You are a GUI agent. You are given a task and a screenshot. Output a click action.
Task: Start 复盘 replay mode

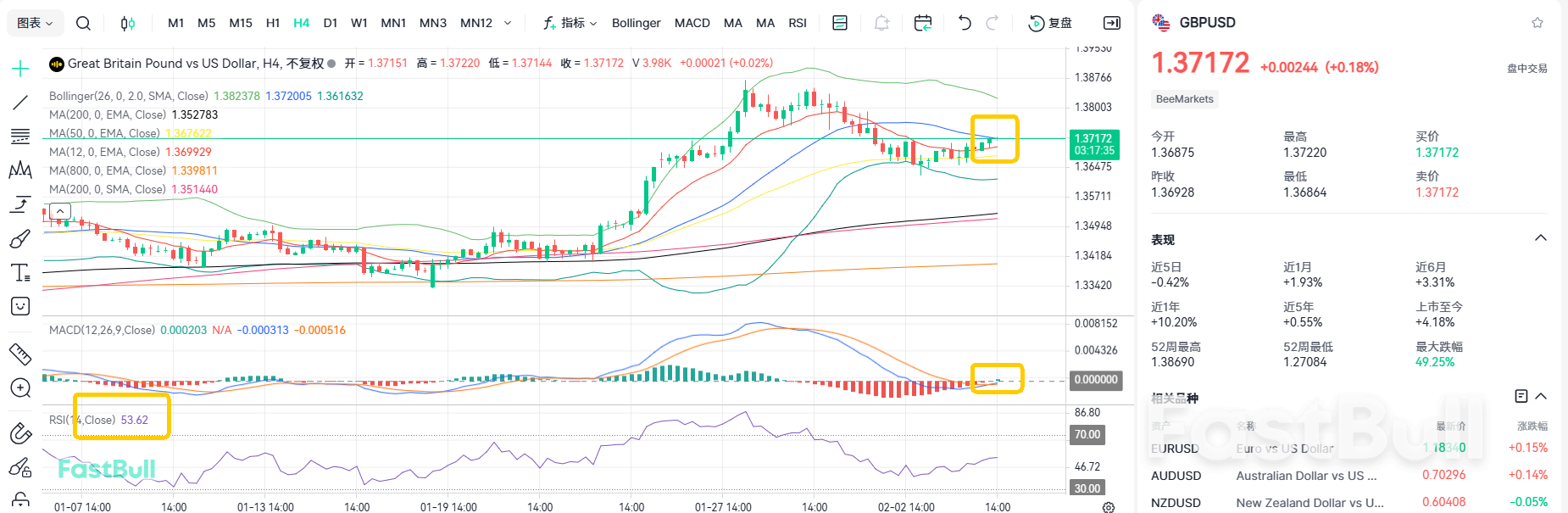(x=1050, y=23)
